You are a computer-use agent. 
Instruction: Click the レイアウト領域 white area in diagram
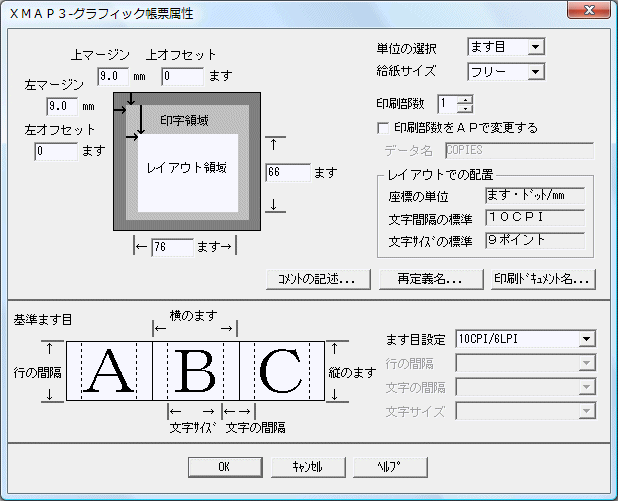(188, 173)
